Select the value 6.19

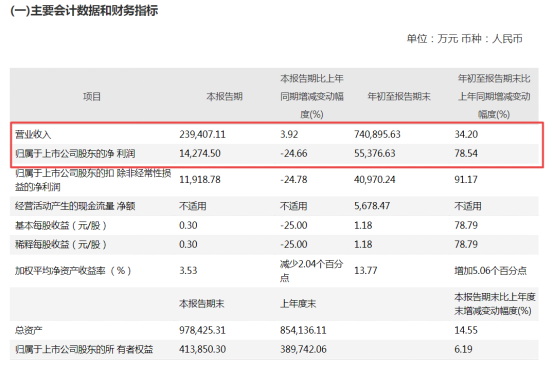click(x=463, y=349)
